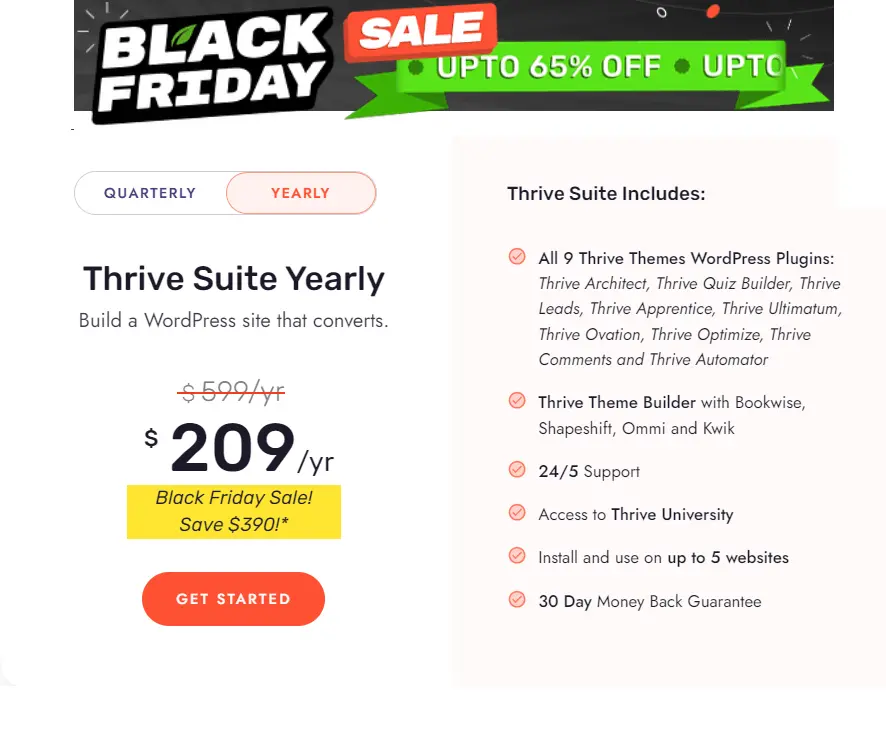Click checkmark icon beside All 9 Thrive Plugins
The height and width of the screenshot is (731, 886).
pos(517,257)
